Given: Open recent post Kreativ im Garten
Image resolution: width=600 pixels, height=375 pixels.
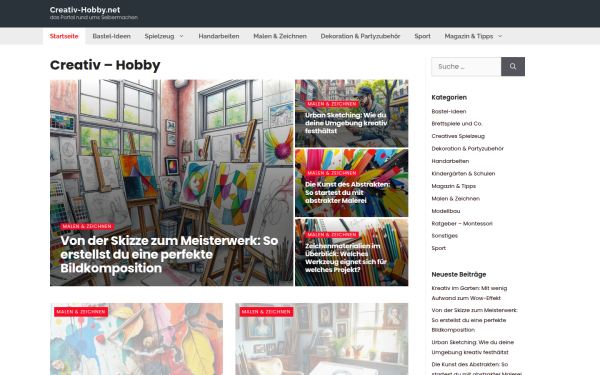Looking at the screenshot, I should (x=469, y=293).
